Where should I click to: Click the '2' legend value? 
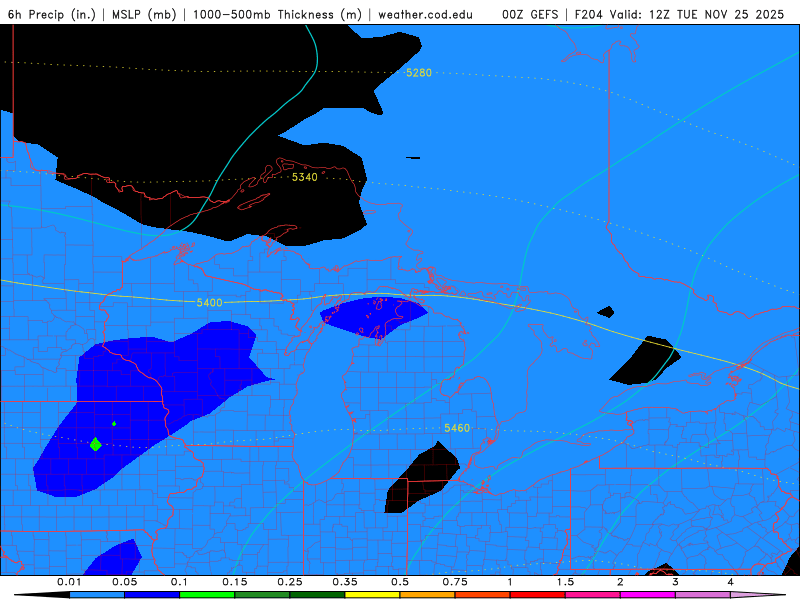(620, 582)
